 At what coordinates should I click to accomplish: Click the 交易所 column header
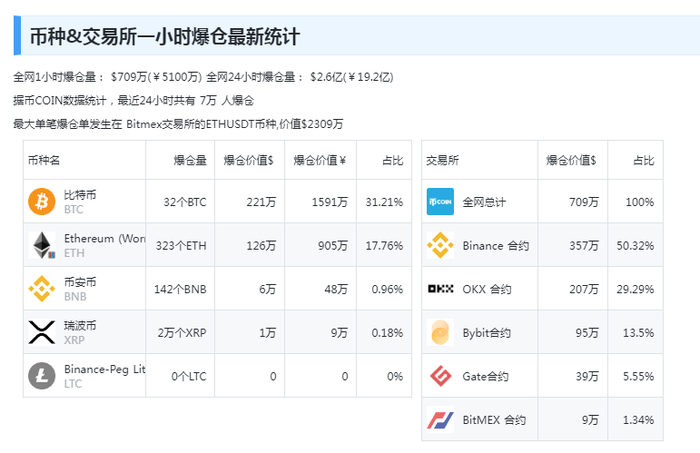[x=443, y=160]
